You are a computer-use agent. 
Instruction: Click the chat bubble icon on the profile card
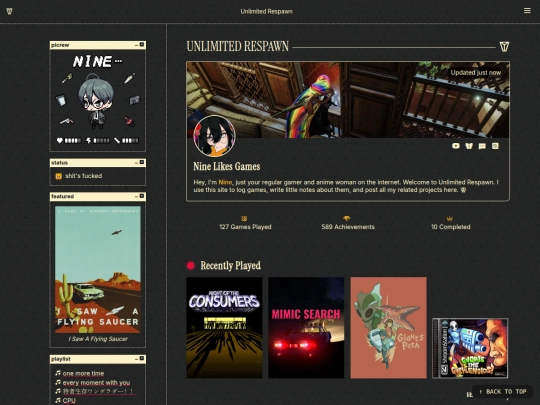tap(482, 146)
